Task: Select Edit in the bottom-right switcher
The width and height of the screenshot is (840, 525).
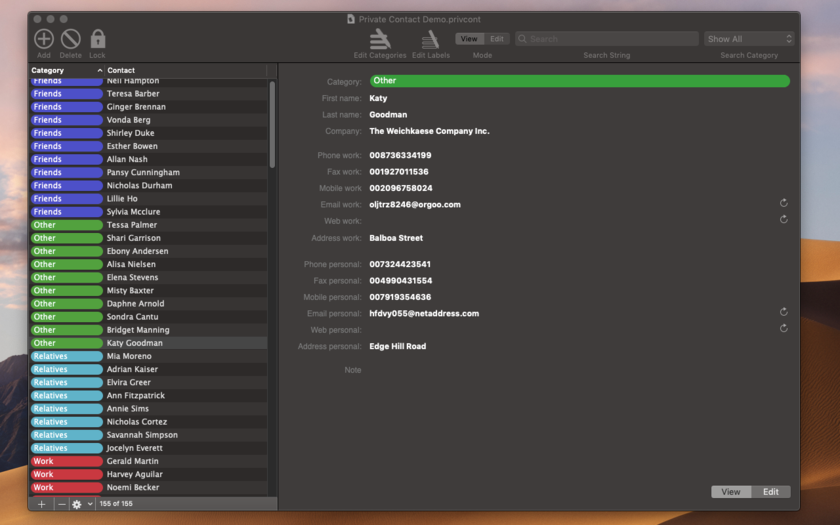Action: [x=770, y=492]
